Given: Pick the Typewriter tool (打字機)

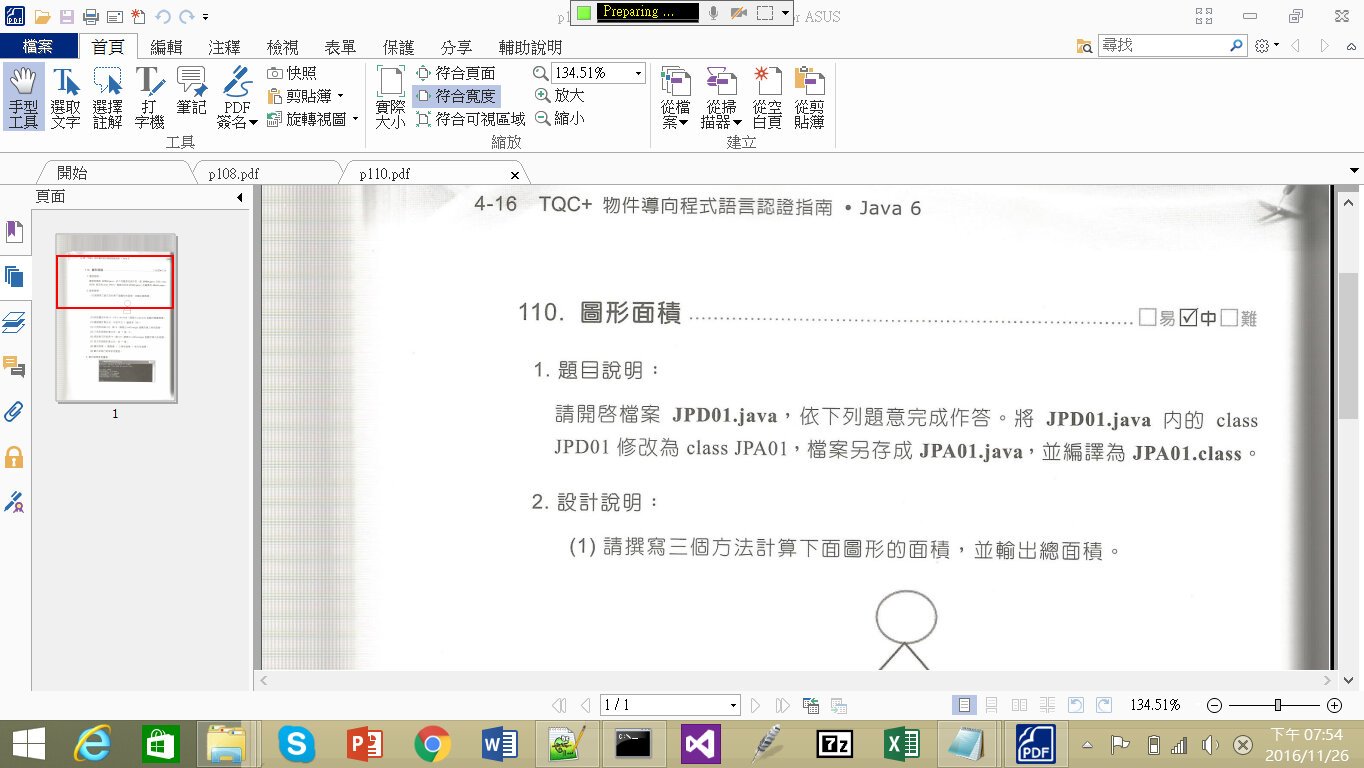Looking at the screenshot, I should tap(149, 97).
